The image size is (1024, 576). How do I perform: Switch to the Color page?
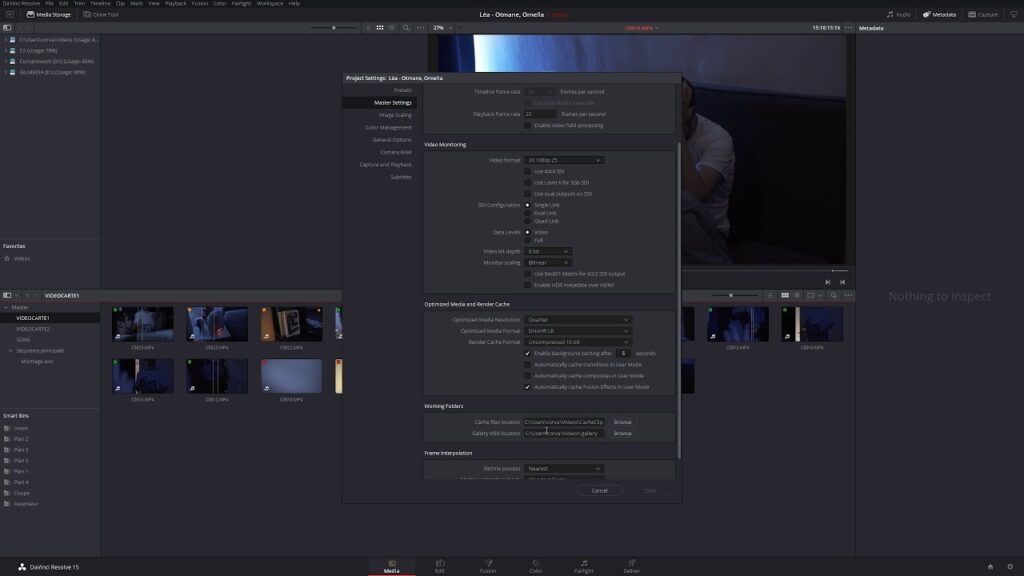(536, 566)
